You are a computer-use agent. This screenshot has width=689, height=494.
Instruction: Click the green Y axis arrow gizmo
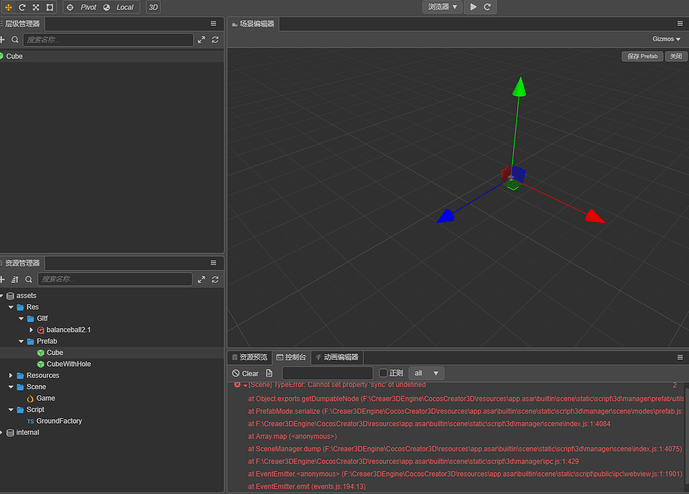[x=520, y=87]
